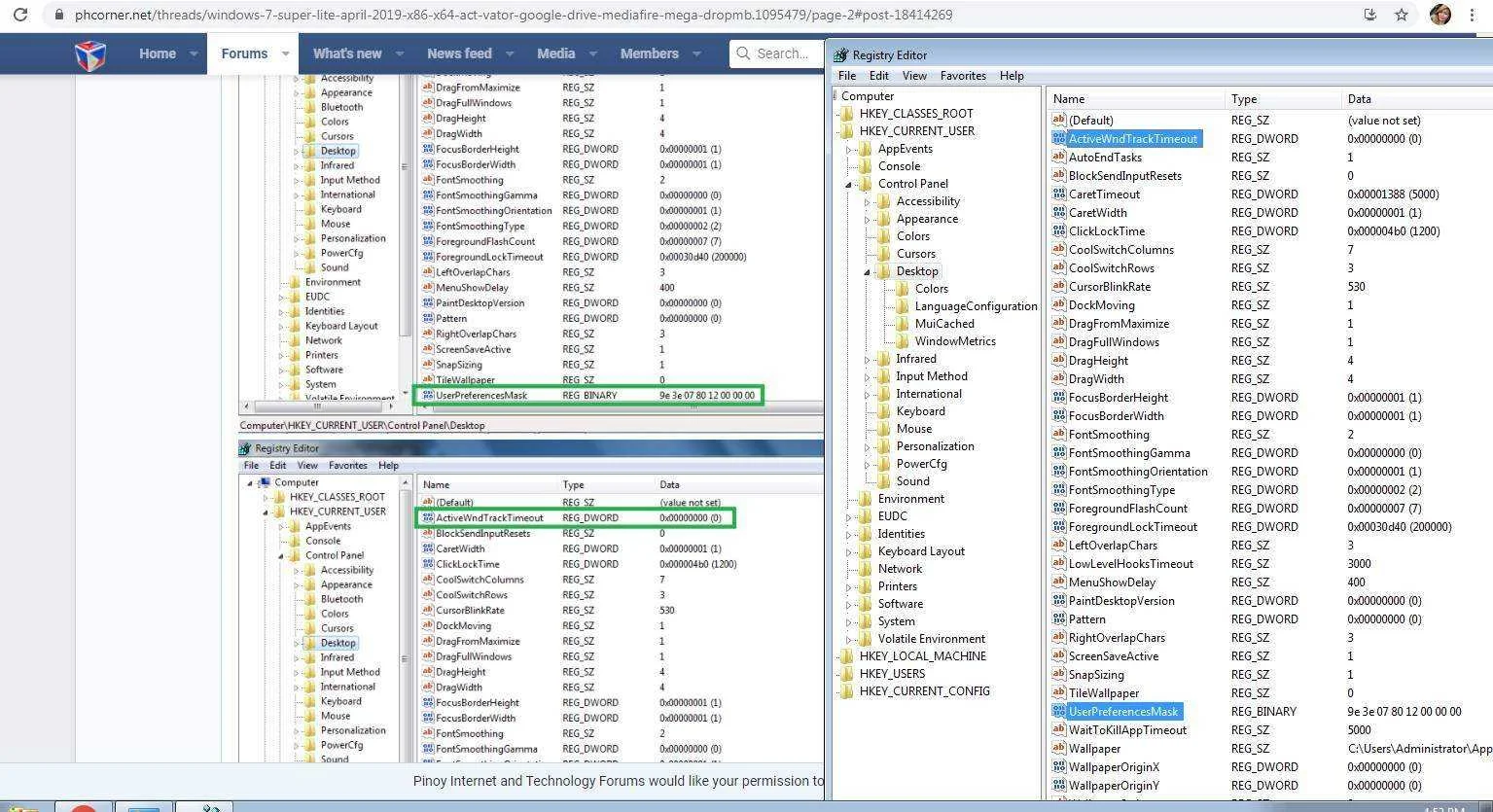
Task: Click the ForegroundLockTimeout value icon
Action: (x=1059, y=526)
